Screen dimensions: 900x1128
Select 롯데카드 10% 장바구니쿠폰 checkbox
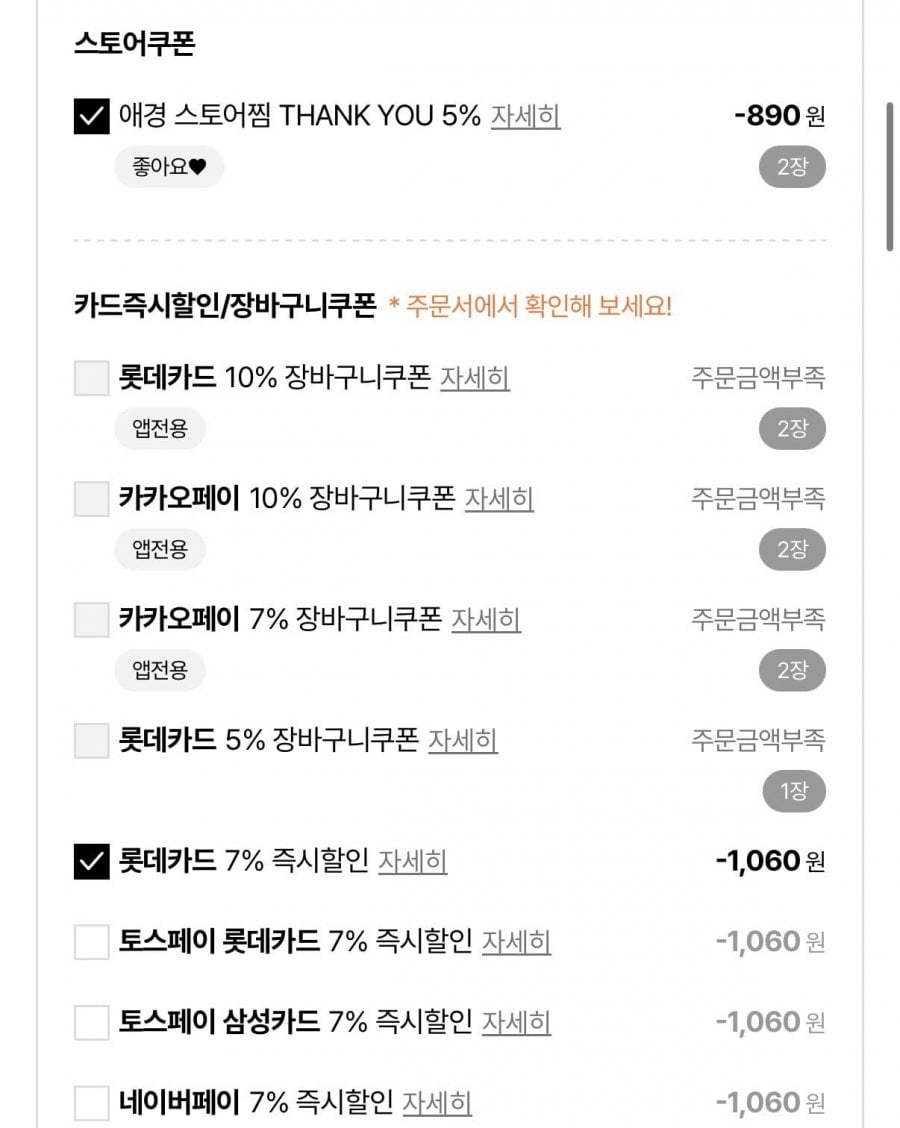91,379
